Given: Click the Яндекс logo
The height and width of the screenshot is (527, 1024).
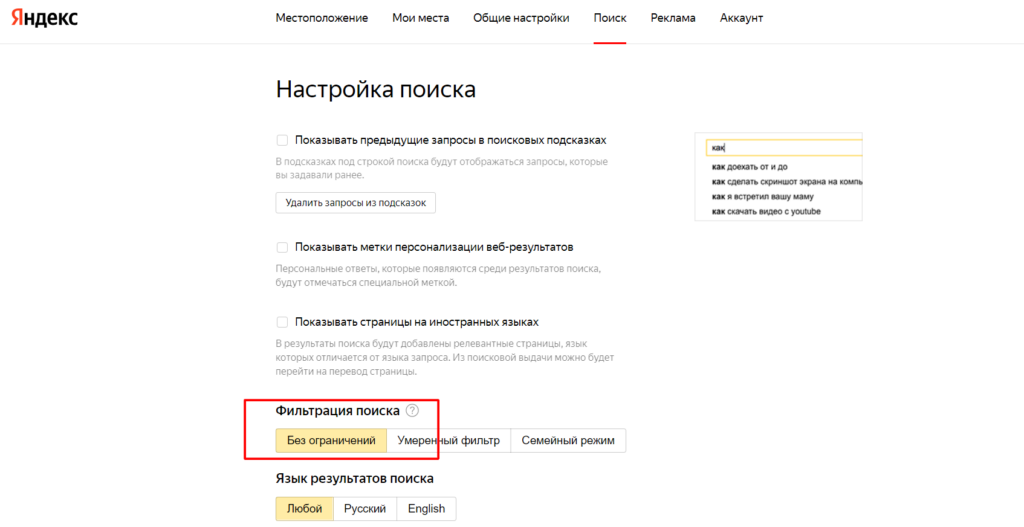Looking at the screenshot, I should coord(44,18).
